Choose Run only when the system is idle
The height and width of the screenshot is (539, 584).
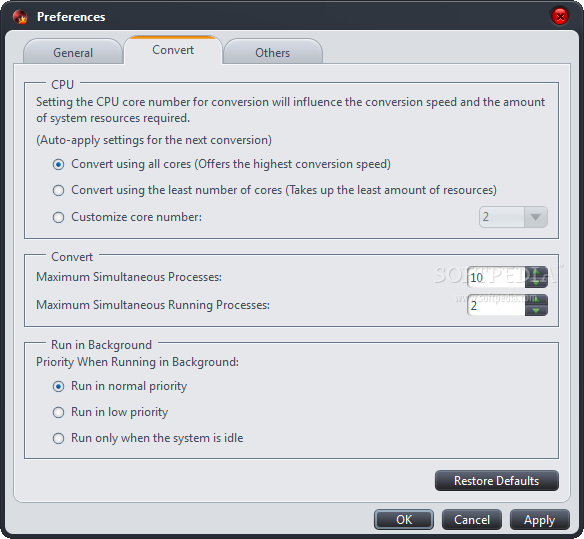point(58,438)
